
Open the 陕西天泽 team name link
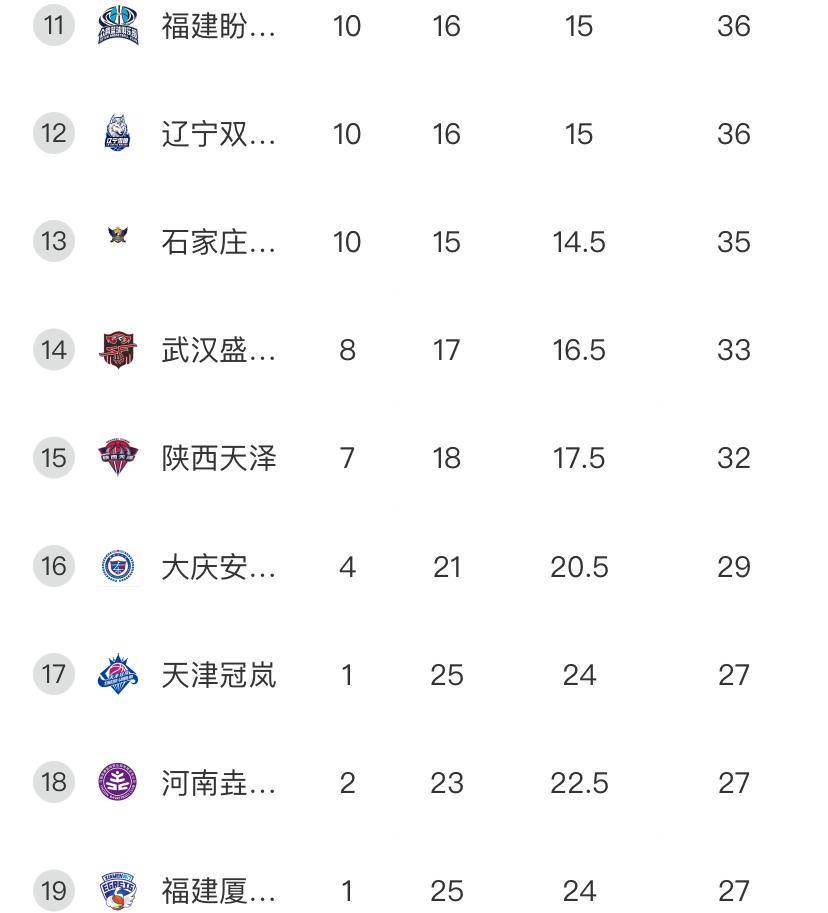point(219,458)
